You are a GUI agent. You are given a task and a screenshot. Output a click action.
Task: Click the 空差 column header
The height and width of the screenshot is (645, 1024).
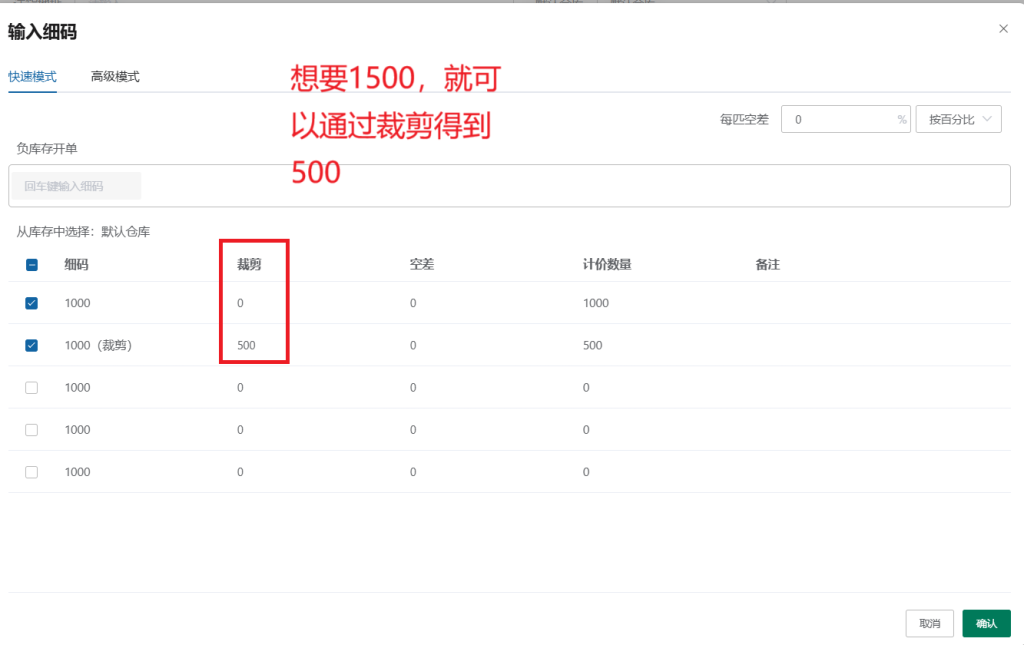click(421, 265)
